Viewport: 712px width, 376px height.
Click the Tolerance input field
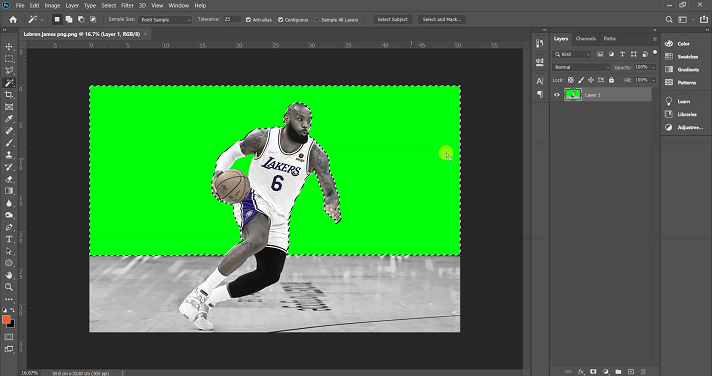tap(232, 20)
